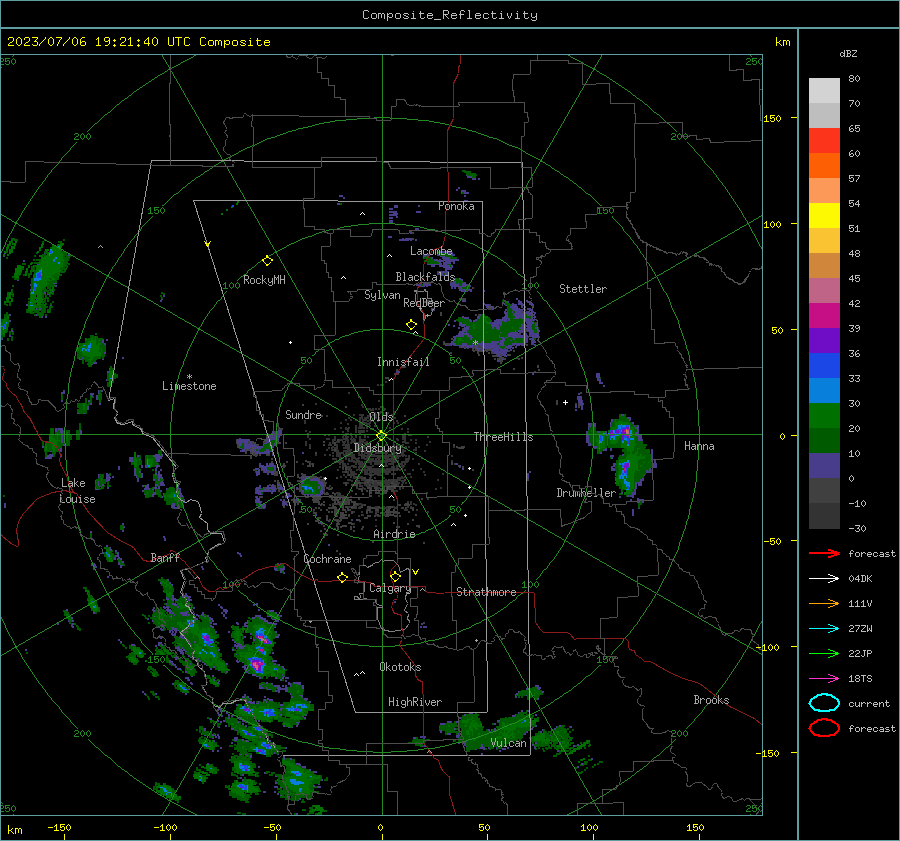Click the cyan 'current' ellipse legend icon

click(x=824, y=703)
